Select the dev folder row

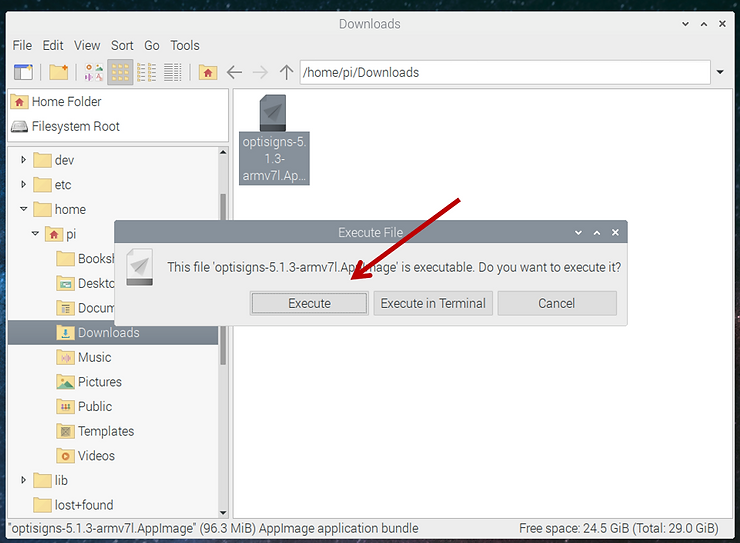point(113,160)
